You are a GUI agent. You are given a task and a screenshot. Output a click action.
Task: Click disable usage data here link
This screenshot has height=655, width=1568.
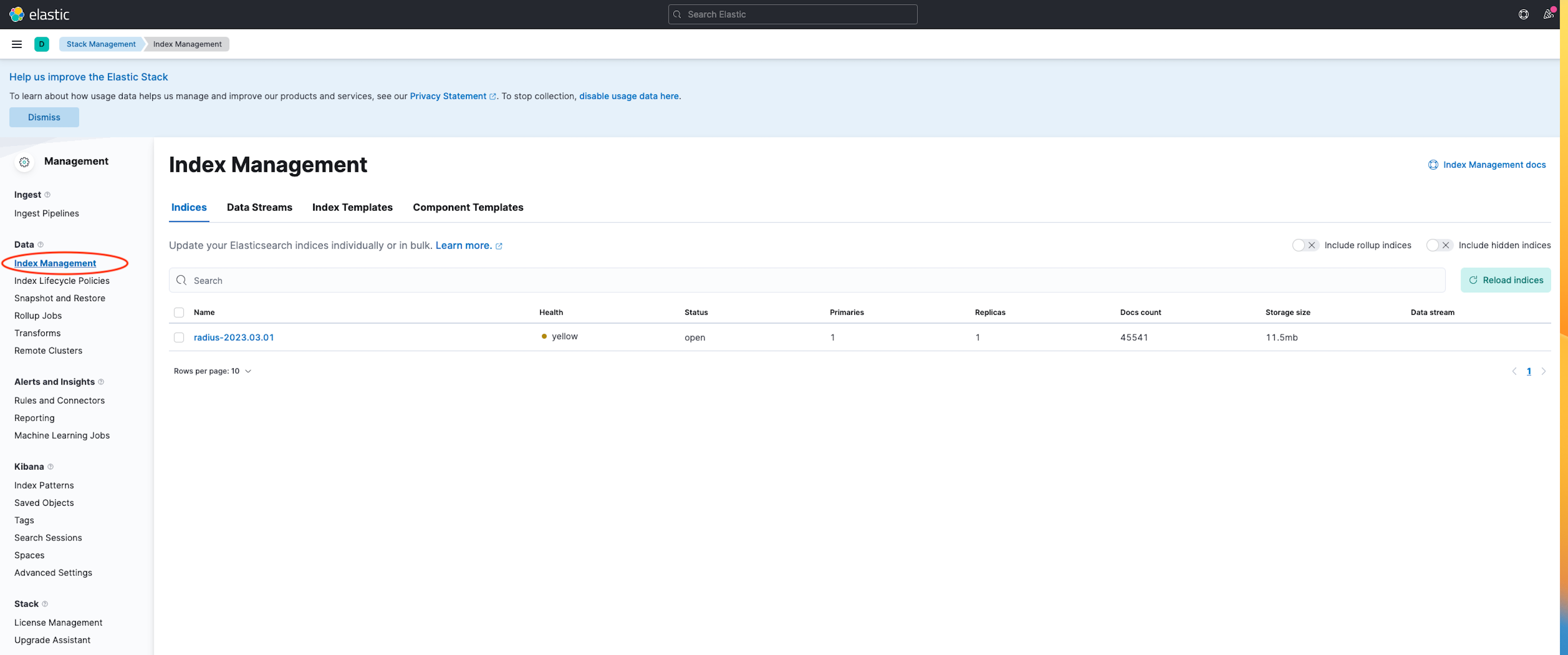tap(629, 96)
